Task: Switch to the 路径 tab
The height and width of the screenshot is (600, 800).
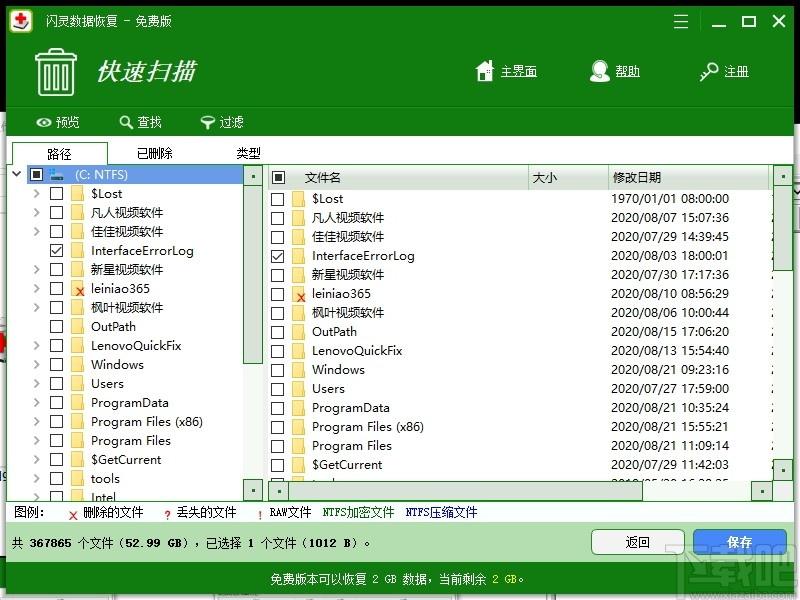Action: pyautogui.click(x=60, y=154)
